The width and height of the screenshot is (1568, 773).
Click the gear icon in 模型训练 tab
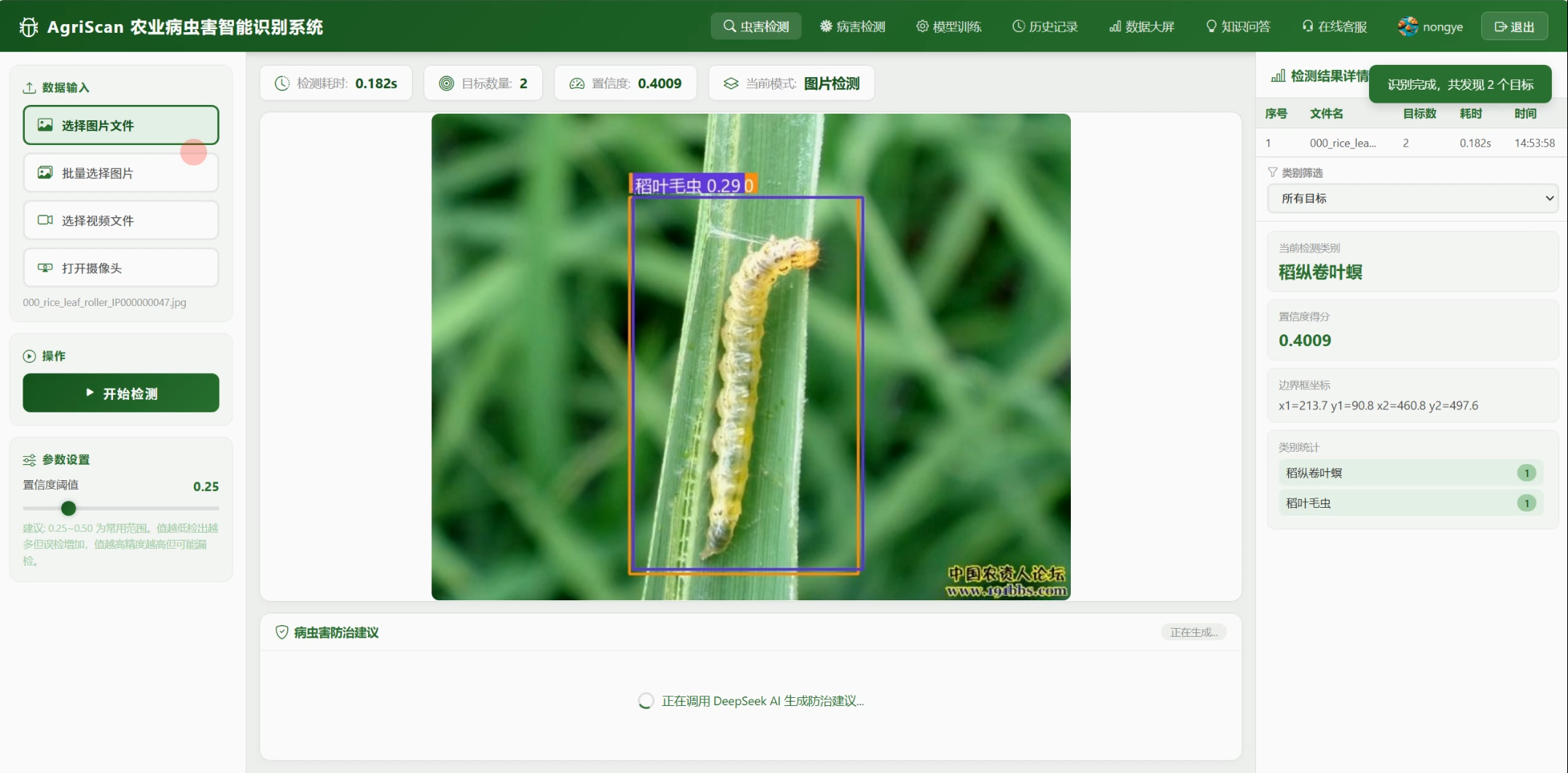click(x=922, y=26)
